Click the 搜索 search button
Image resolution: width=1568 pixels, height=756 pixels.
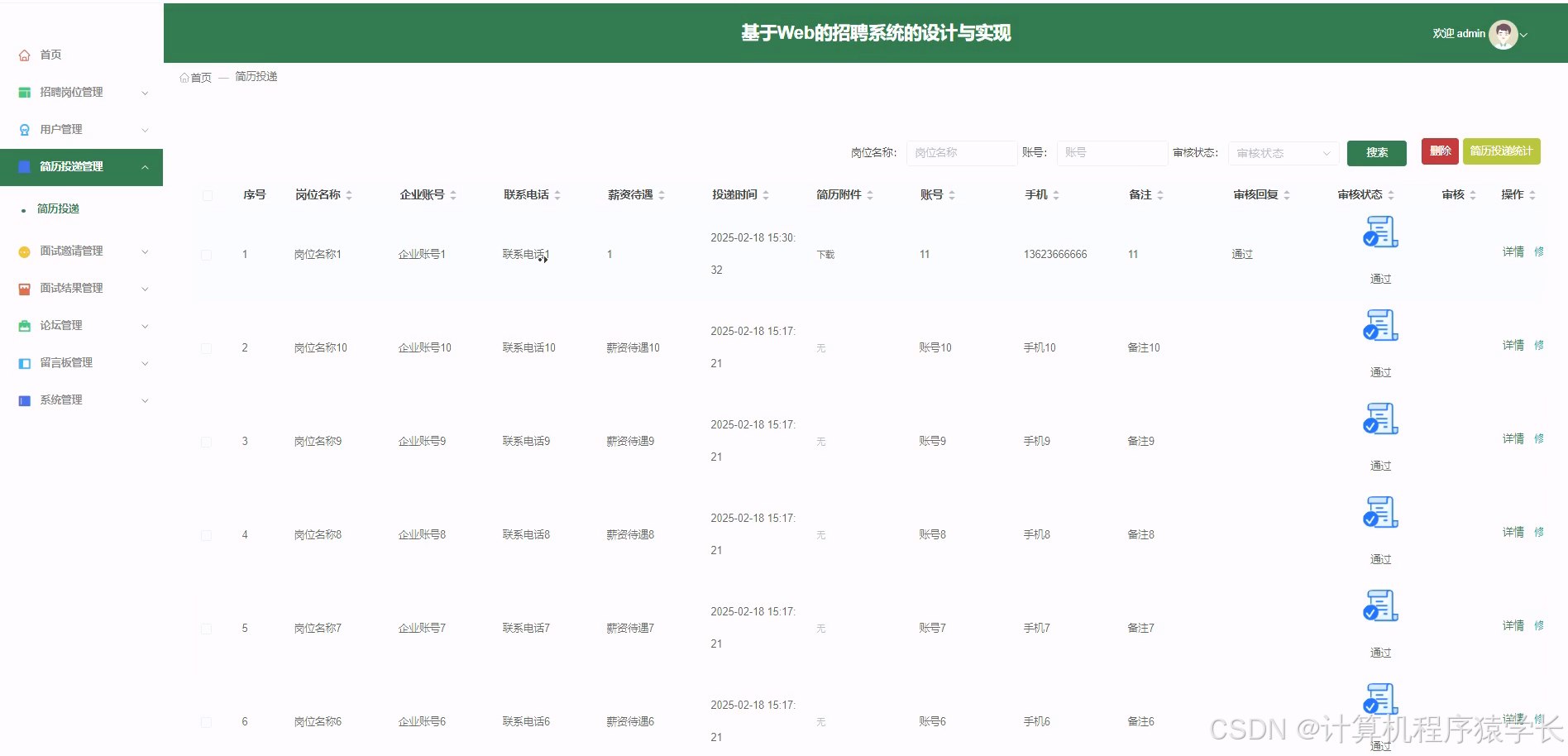point(1375,152)
